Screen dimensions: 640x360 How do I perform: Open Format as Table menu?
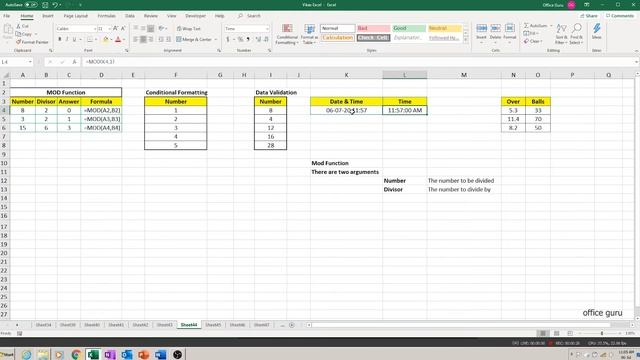pos(309,34)
